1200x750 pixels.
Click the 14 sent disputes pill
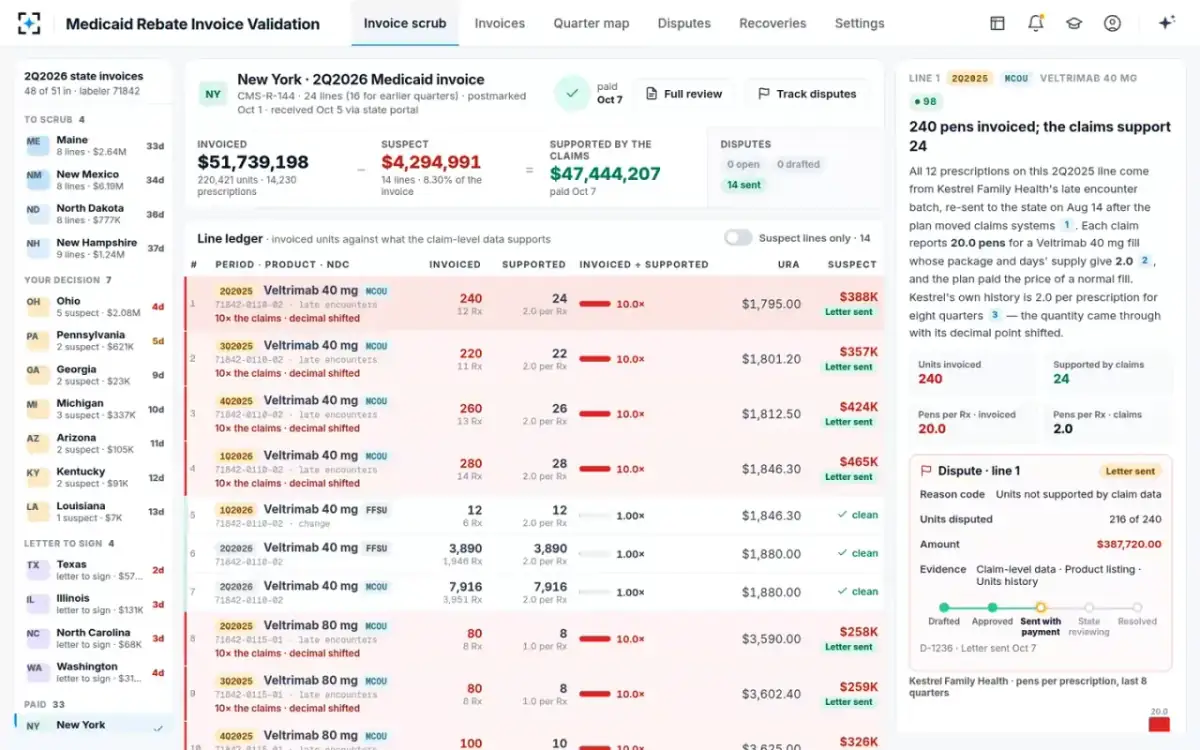pyautogui.click(x=744, y=185)
